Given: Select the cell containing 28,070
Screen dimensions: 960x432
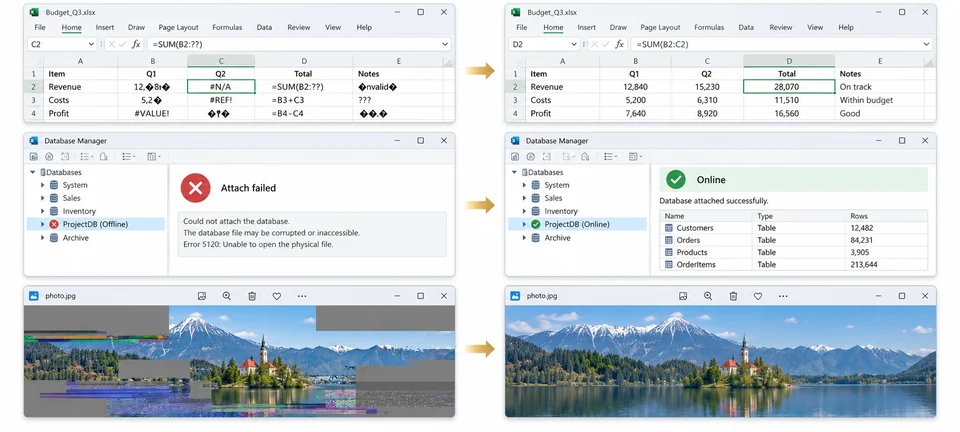Looking at the screenshot, I should [789, 87].
